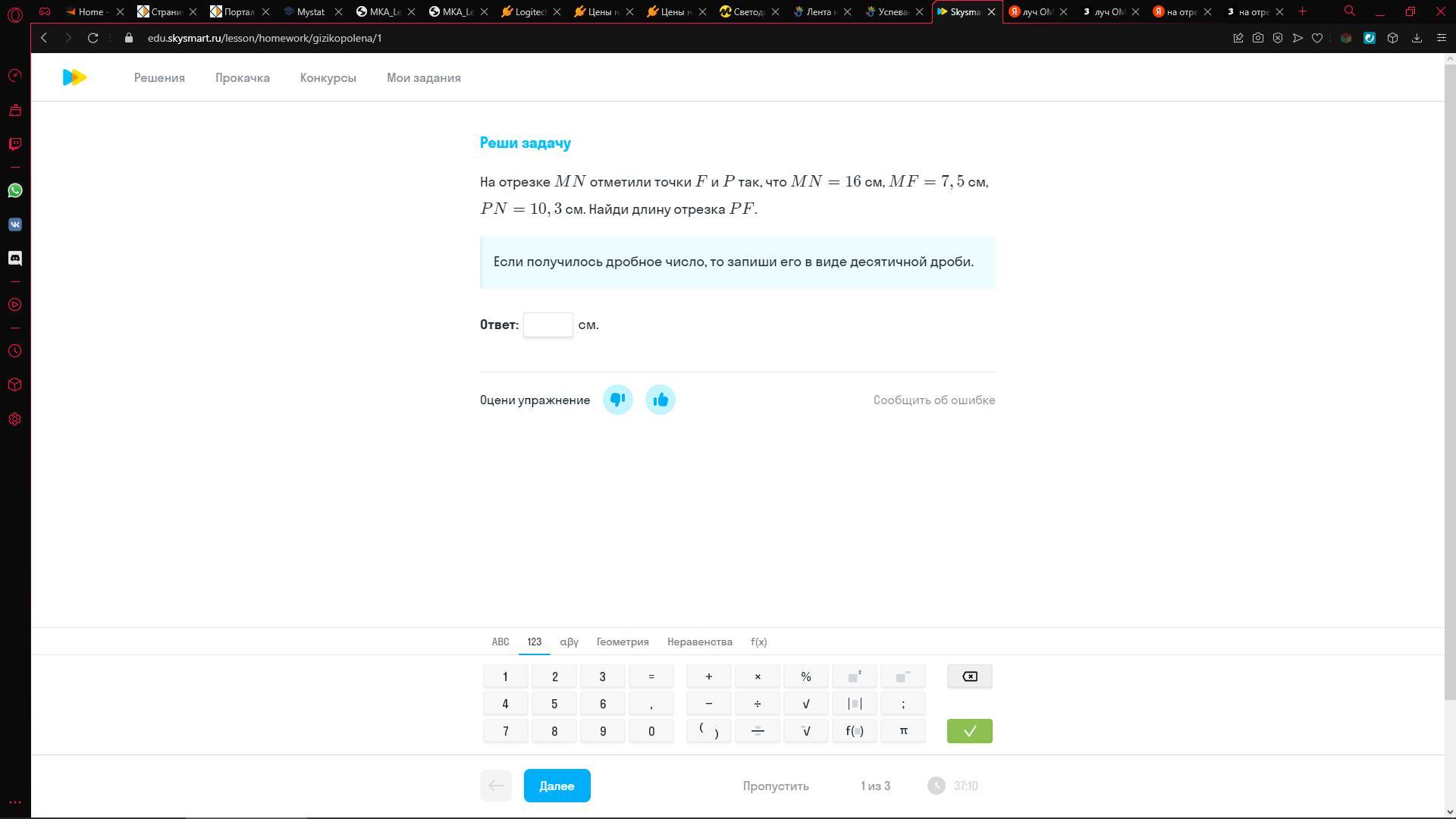The height and width of the screenshot is (819, 1456).
Task: Insert the fraction template key
Action: [x=757, y=731]
